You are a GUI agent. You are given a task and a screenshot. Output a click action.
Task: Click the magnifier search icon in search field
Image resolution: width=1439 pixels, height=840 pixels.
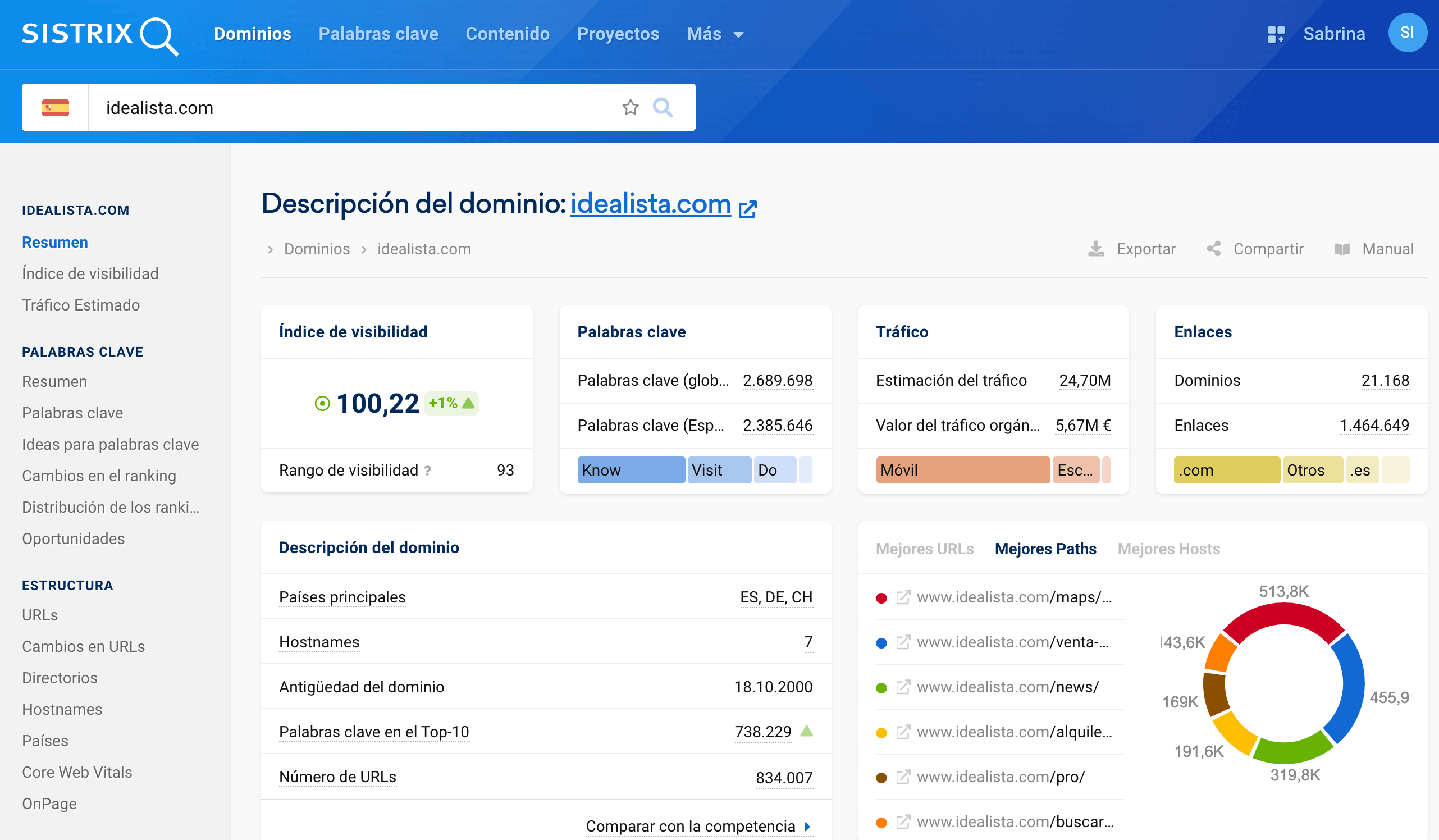click(663, 107)
